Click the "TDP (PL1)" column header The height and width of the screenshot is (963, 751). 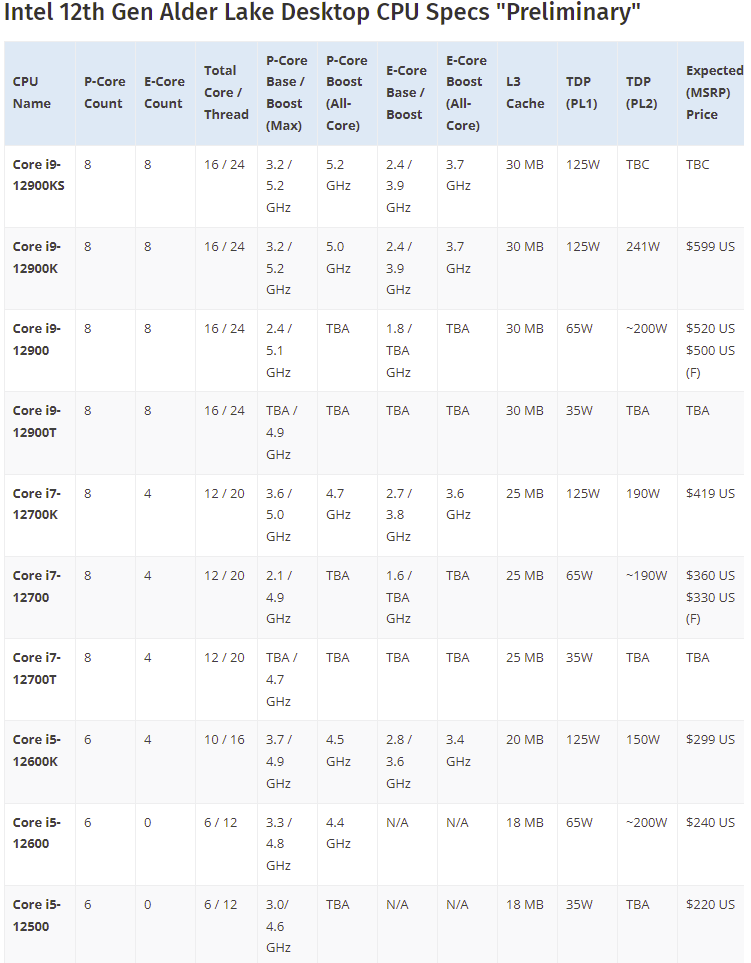[585, 92]
